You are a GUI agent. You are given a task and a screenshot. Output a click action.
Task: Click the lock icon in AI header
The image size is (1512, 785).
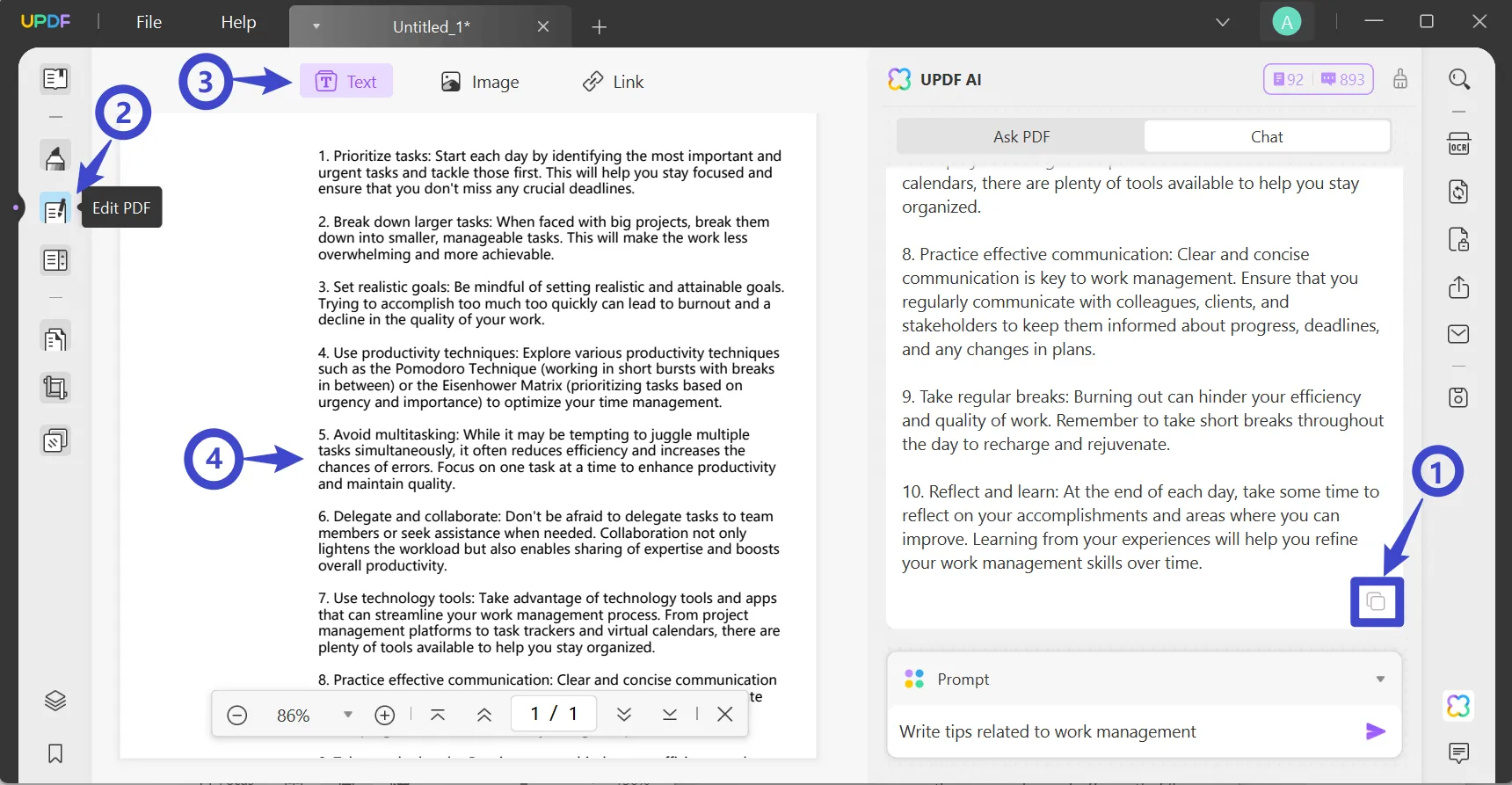1400,79
